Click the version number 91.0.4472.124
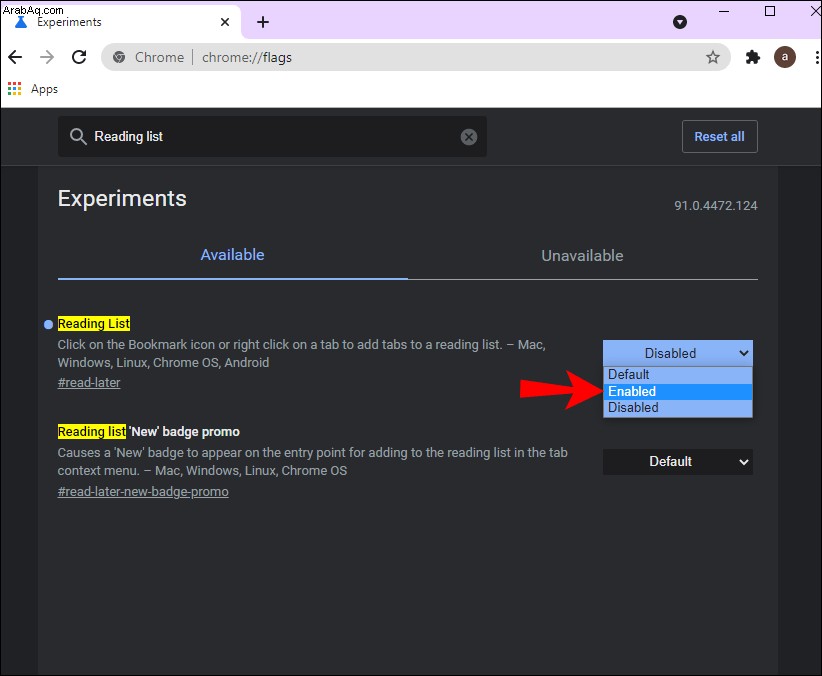 tap(716, 206)
